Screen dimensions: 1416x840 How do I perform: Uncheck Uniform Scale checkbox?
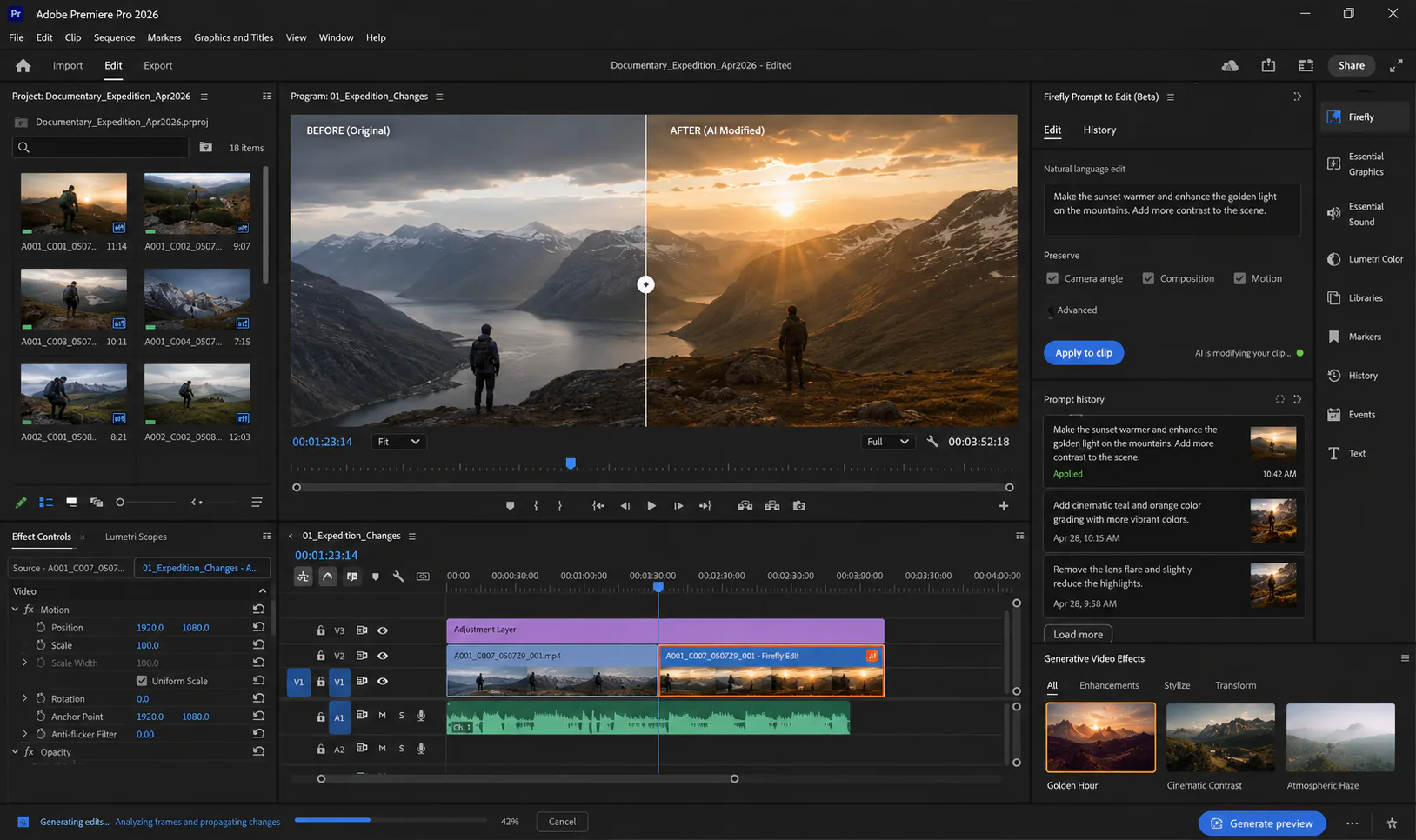[142, 681]
